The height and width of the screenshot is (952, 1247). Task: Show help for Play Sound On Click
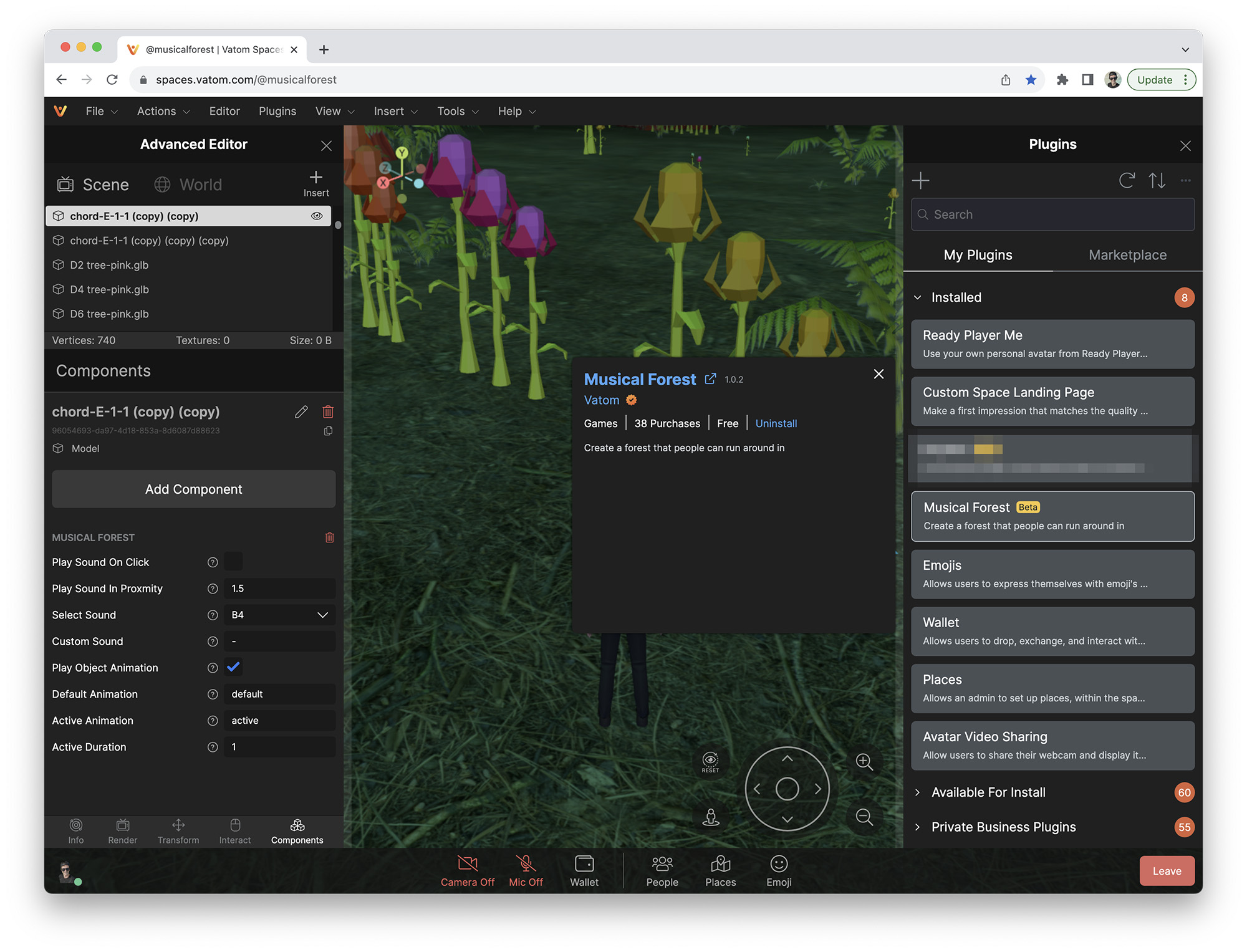(x=213, y=562)
